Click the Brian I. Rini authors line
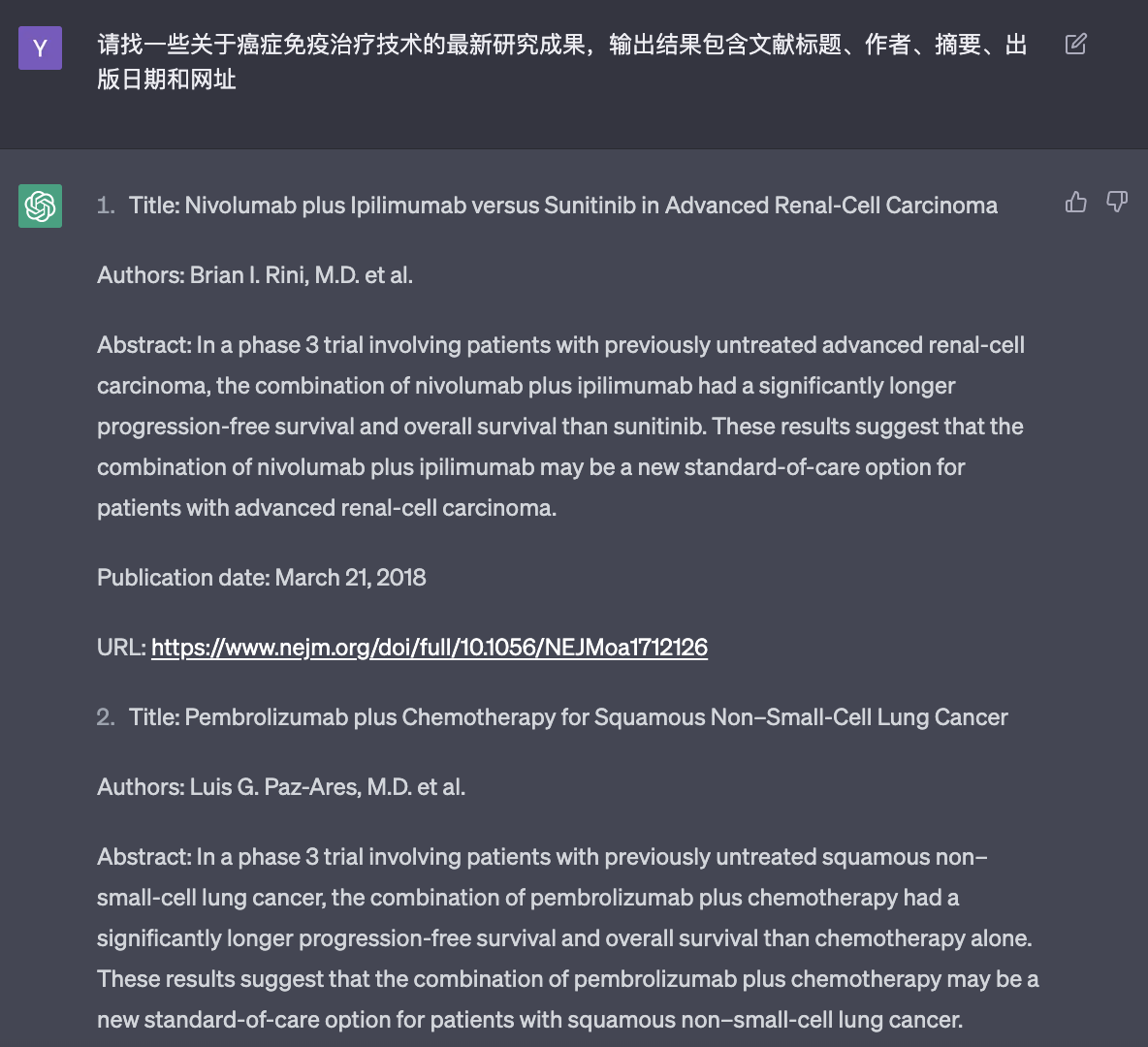Screen dimensions: 1148x1047 click(255, 275)
